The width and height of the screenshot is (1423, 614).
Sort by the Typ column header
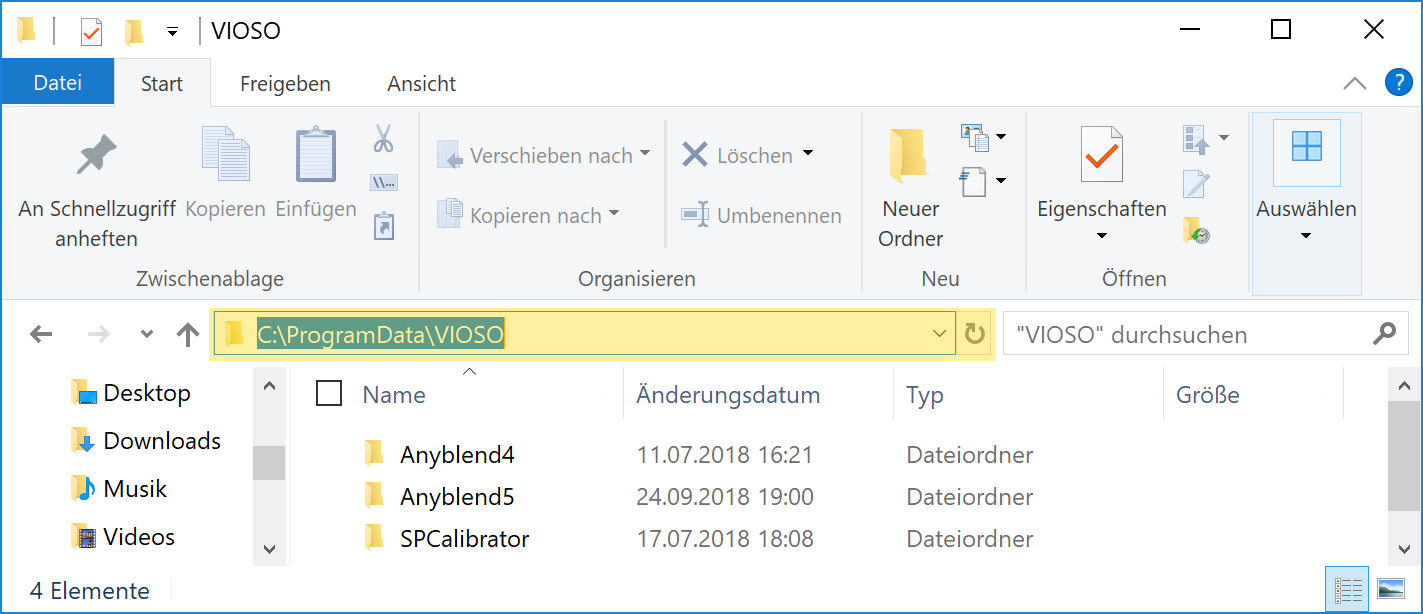925,395
